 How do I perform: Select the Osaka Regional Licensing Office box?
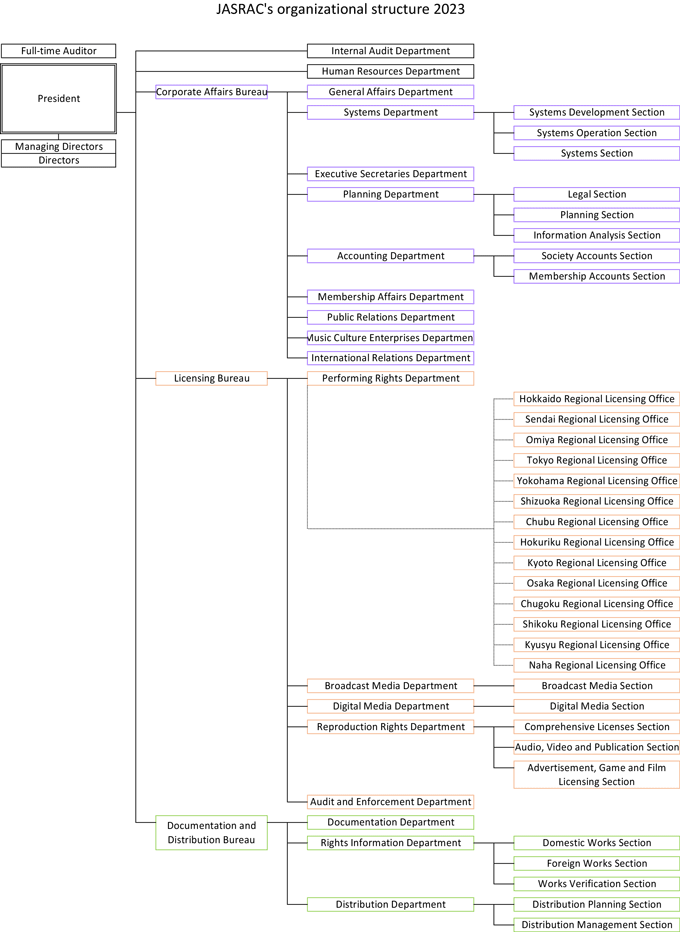(597, 584)
